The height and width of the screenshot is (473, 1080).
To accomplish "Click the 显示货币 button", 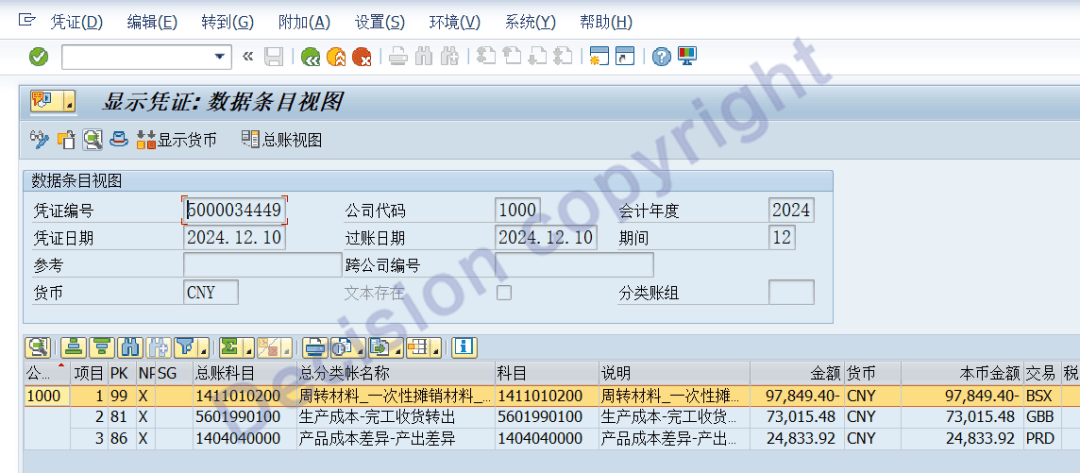I will point(176,140).
